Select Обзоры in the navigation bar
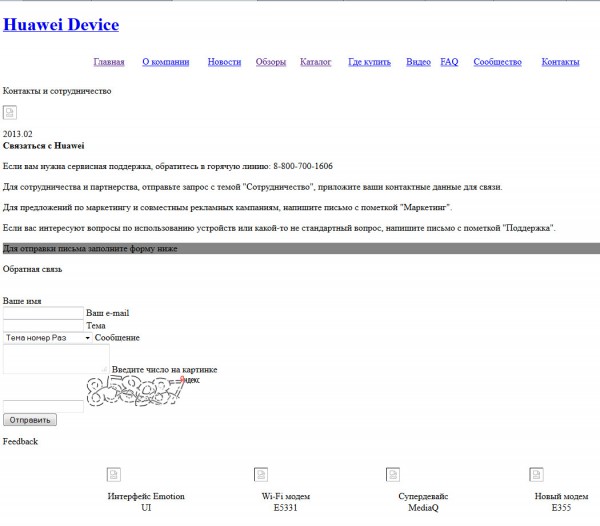The height and width of the screenshot is (526, 600). tap(271, 62)
